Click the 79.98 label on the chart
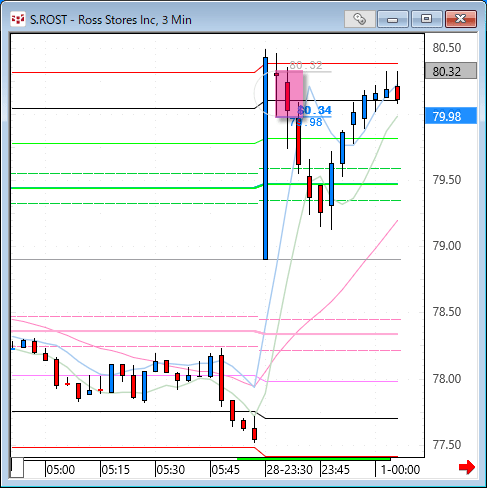 306,122
